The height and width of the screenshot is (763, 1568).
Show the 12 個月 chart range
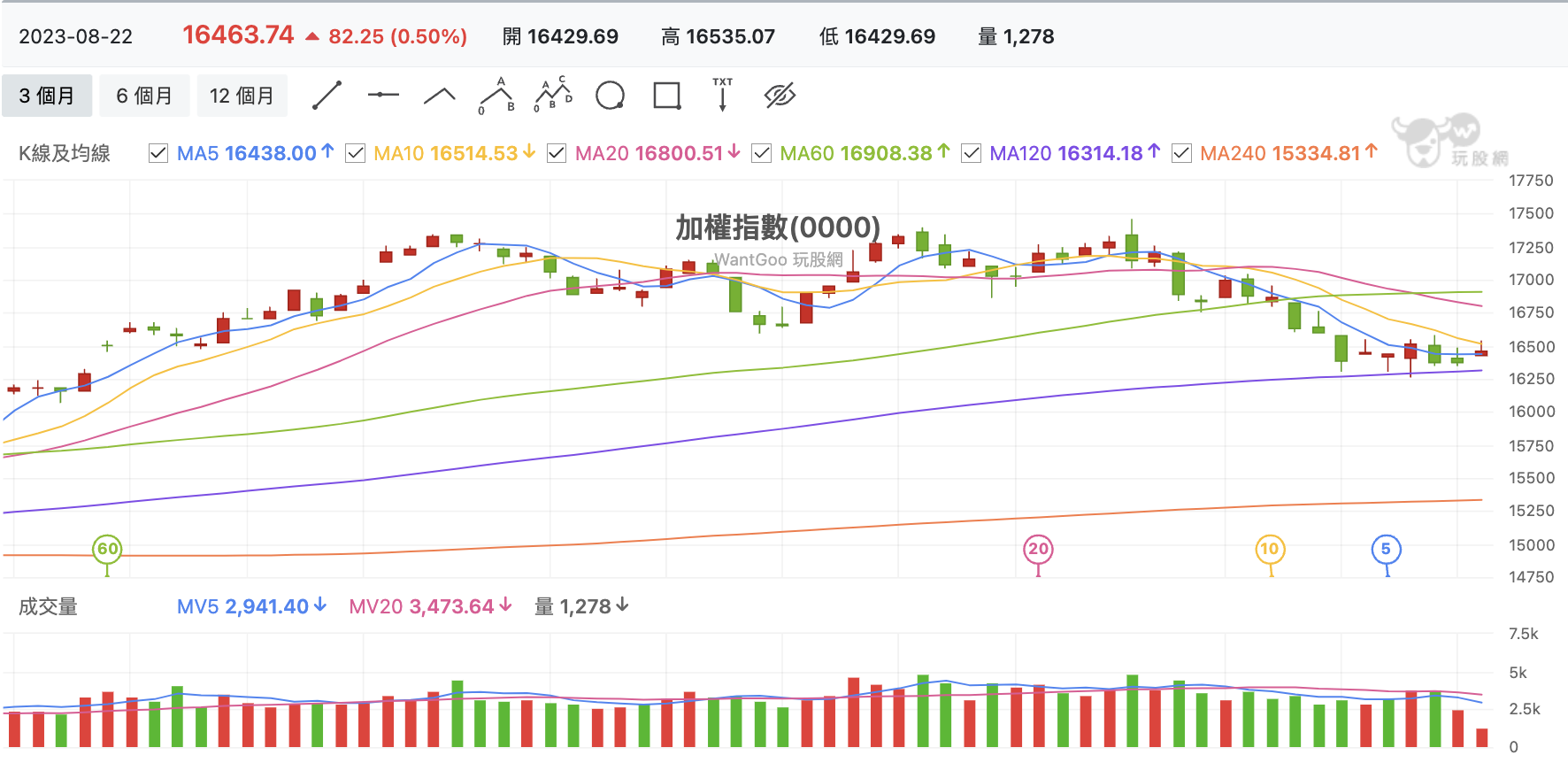coord(242,96)
